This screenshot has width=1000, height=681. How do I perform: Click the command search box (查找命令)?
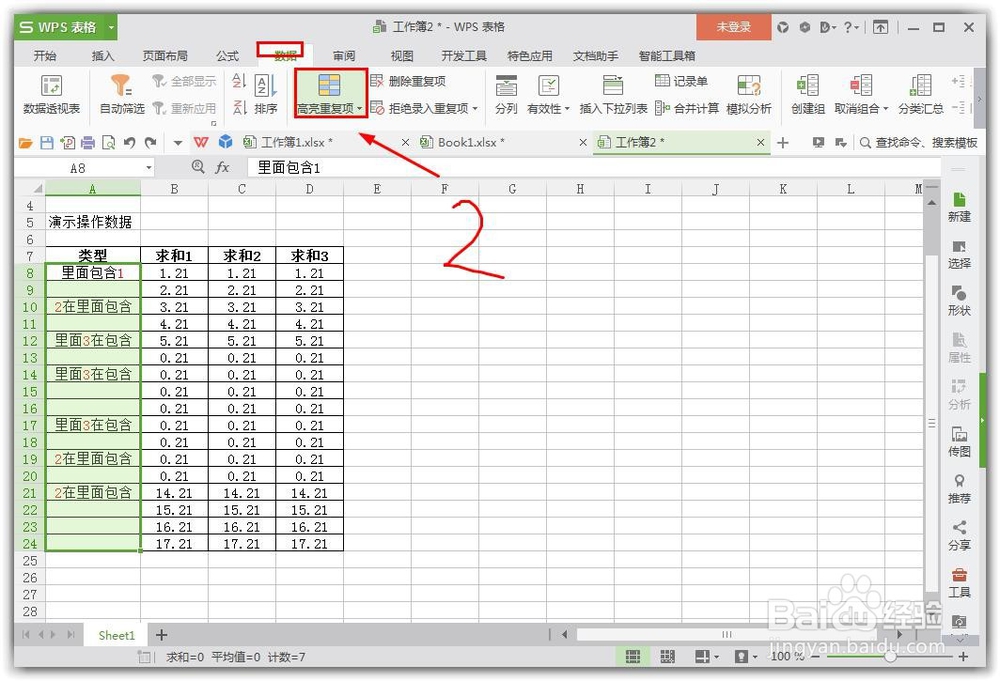point(919,143)
